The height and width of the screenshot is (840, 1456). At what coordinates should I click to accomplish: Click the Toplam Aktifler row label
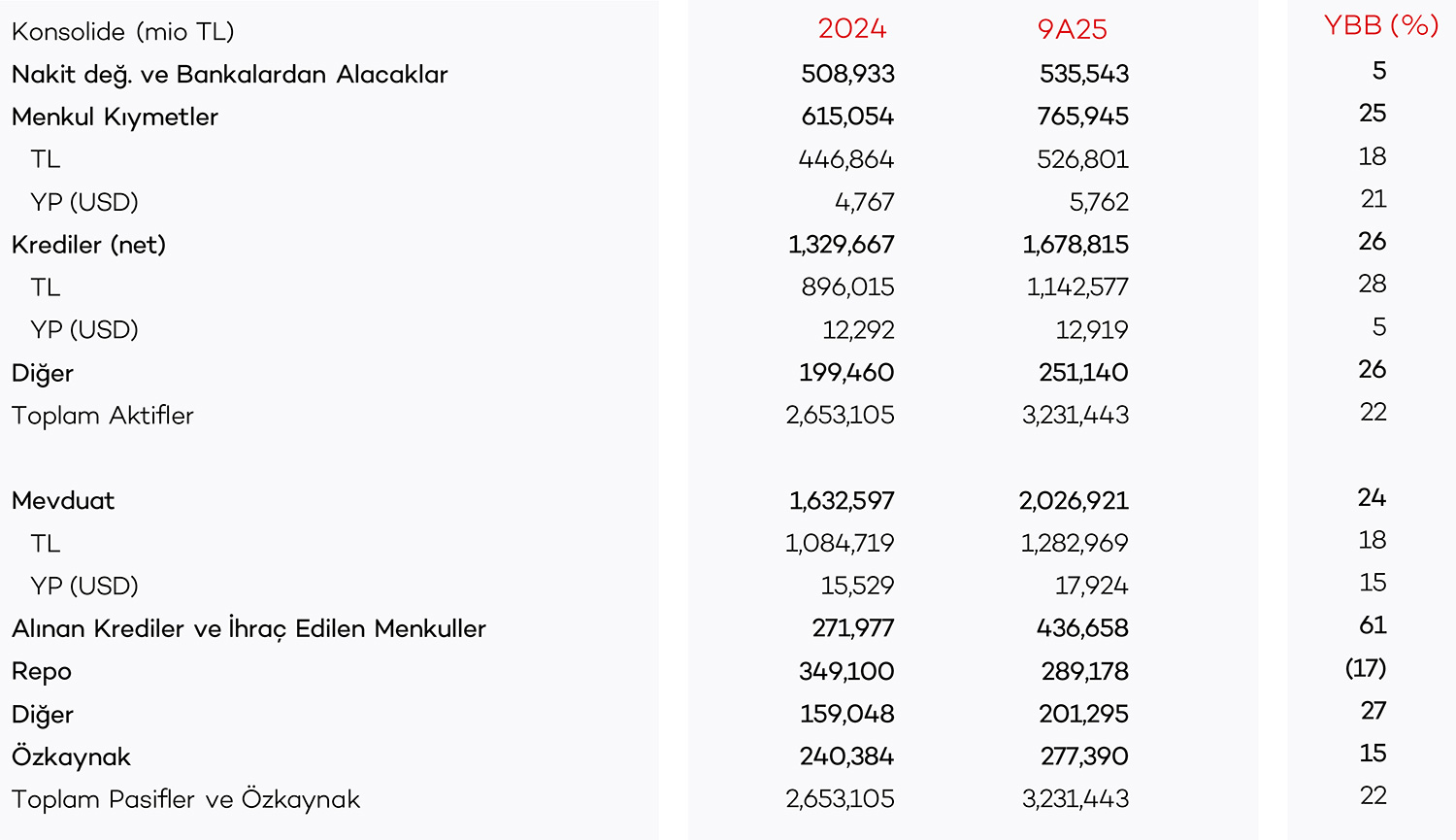[x=103, y=416]
